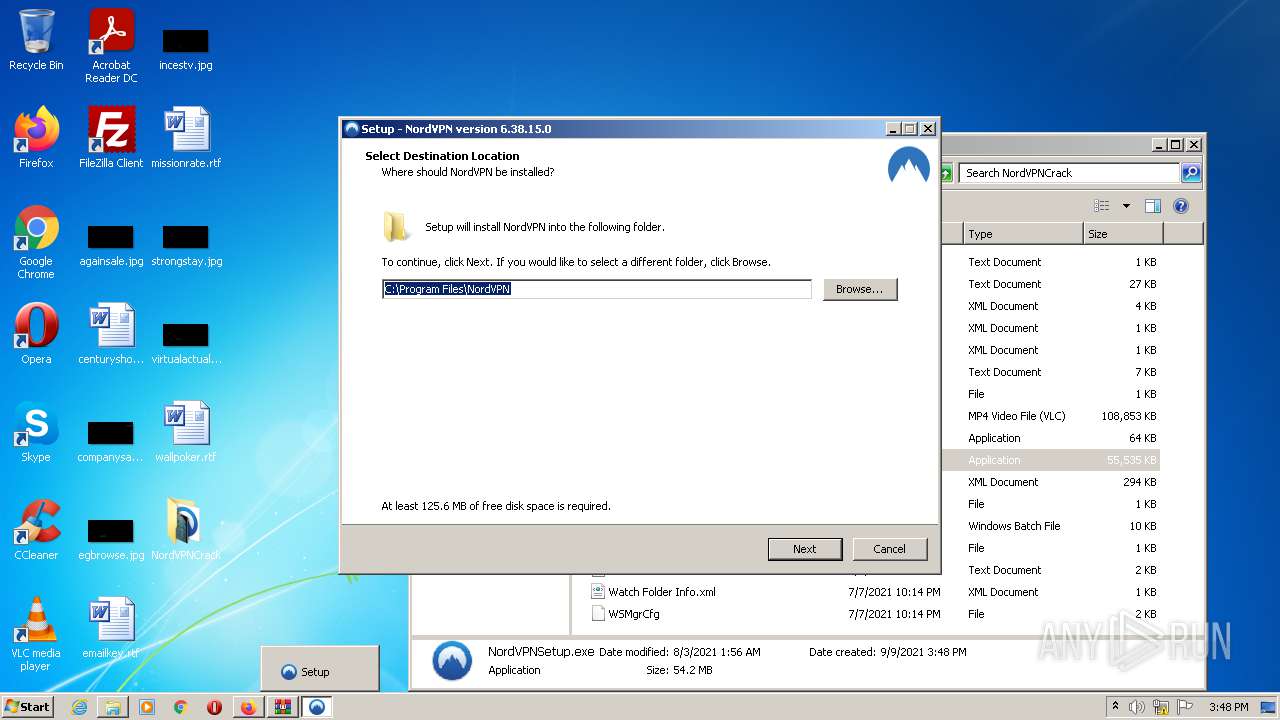The width and height of the screenshot is (1280, 720).
Task: Click the magnifier search button in Explorer
Action: pyautogui.click(x=1191, y=173)
